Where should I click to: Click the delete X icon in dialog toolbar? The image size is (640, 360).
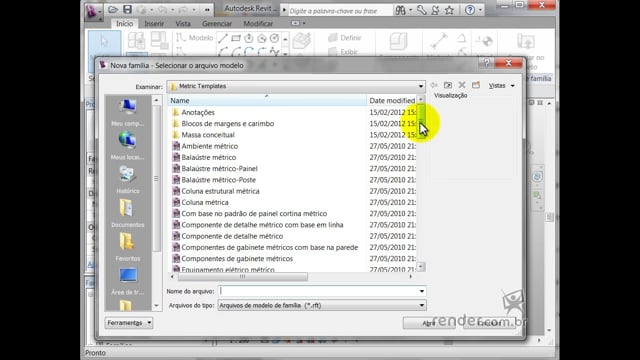pyautogui.click(x=462, y=85)
